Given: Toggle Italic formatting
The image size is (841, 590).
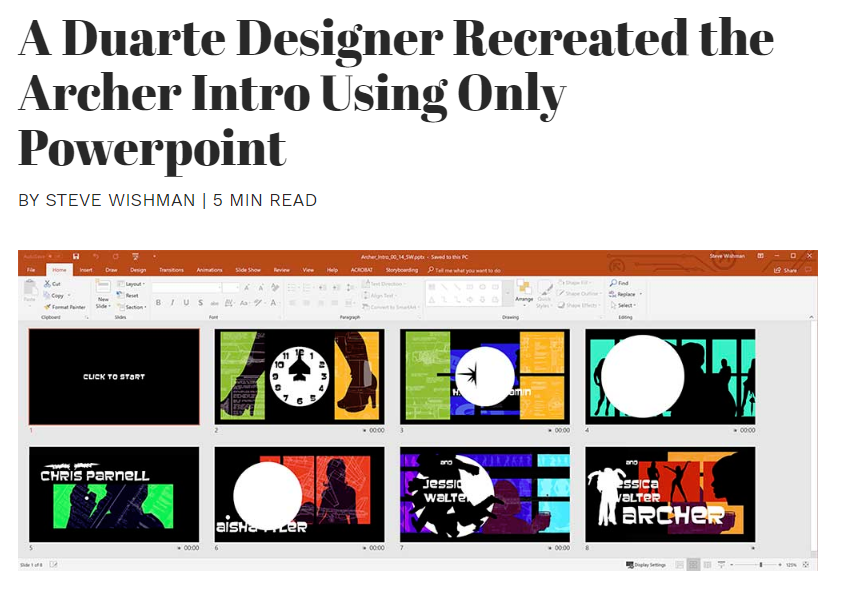Looking at the screenshot, I should [x=172, y=303].
